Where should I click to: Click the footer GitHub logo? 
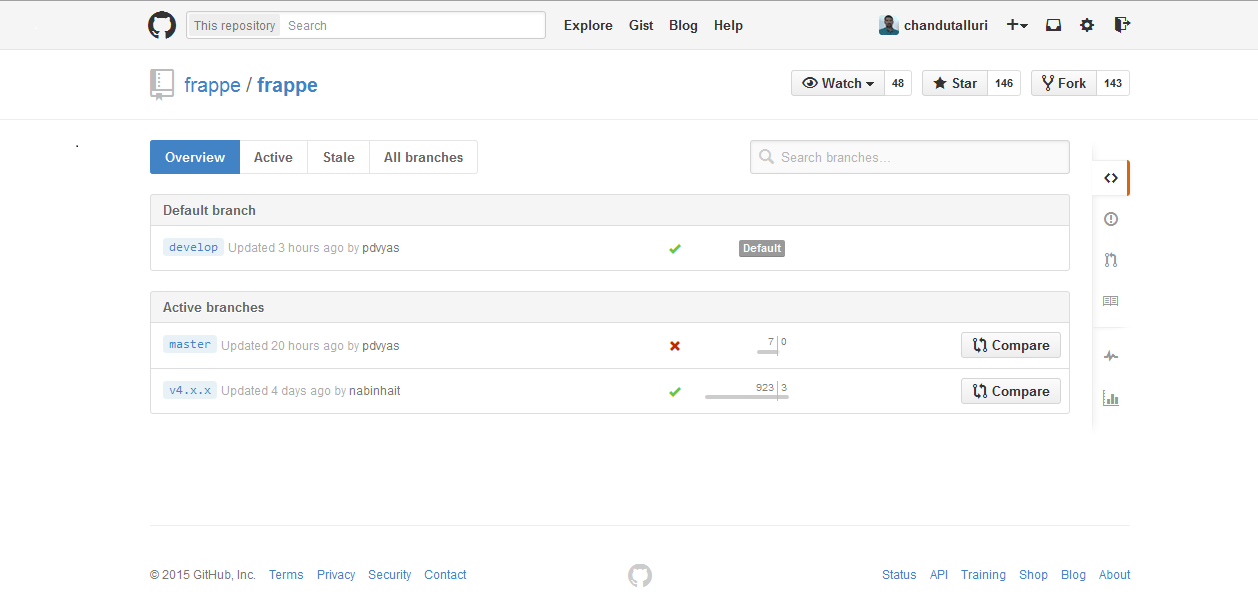pos(640,575)
